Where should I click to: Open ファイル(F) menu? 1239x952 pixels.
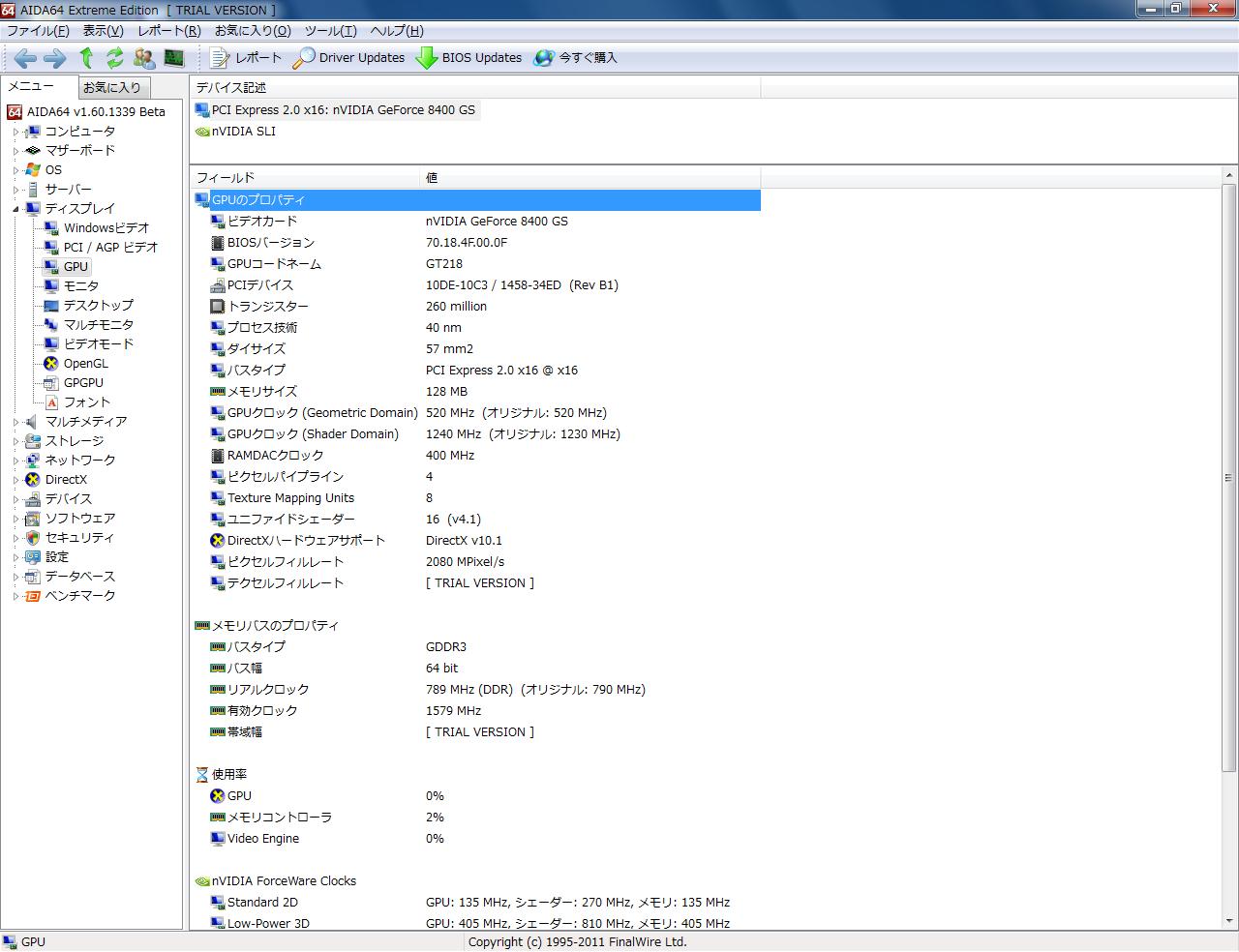(38, 31)
